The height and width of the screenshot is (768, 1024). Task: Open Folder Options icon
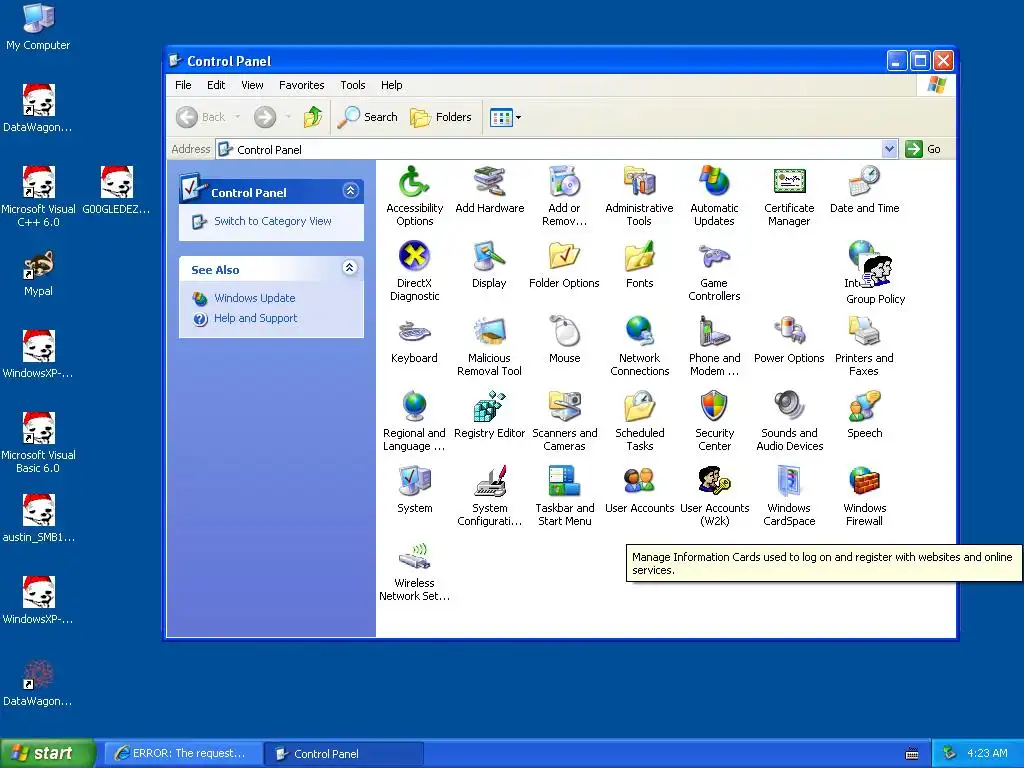coord(564,256)
